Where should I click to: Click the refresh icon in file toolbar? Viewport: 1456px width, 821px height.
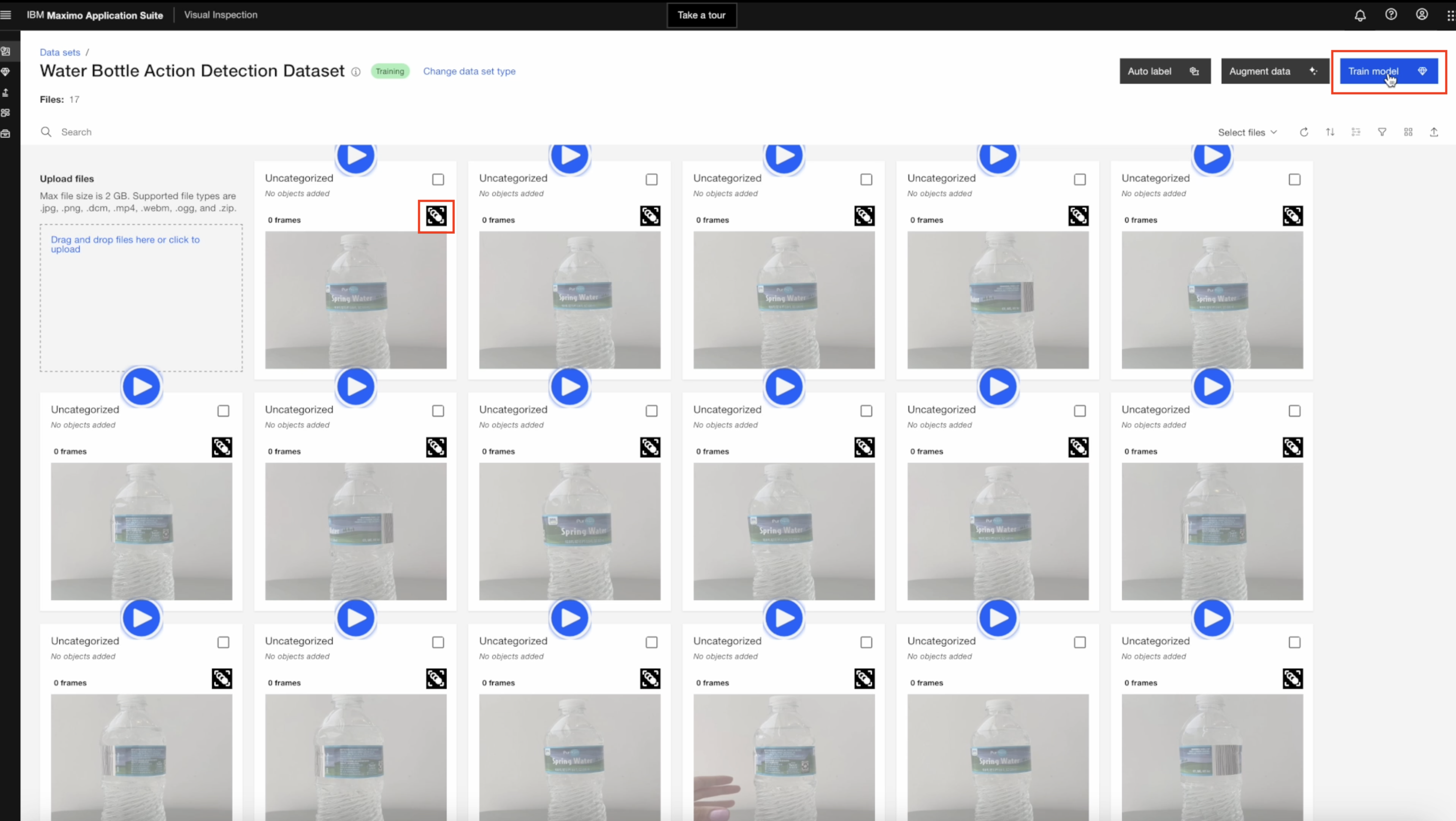tap(1304, 132)
